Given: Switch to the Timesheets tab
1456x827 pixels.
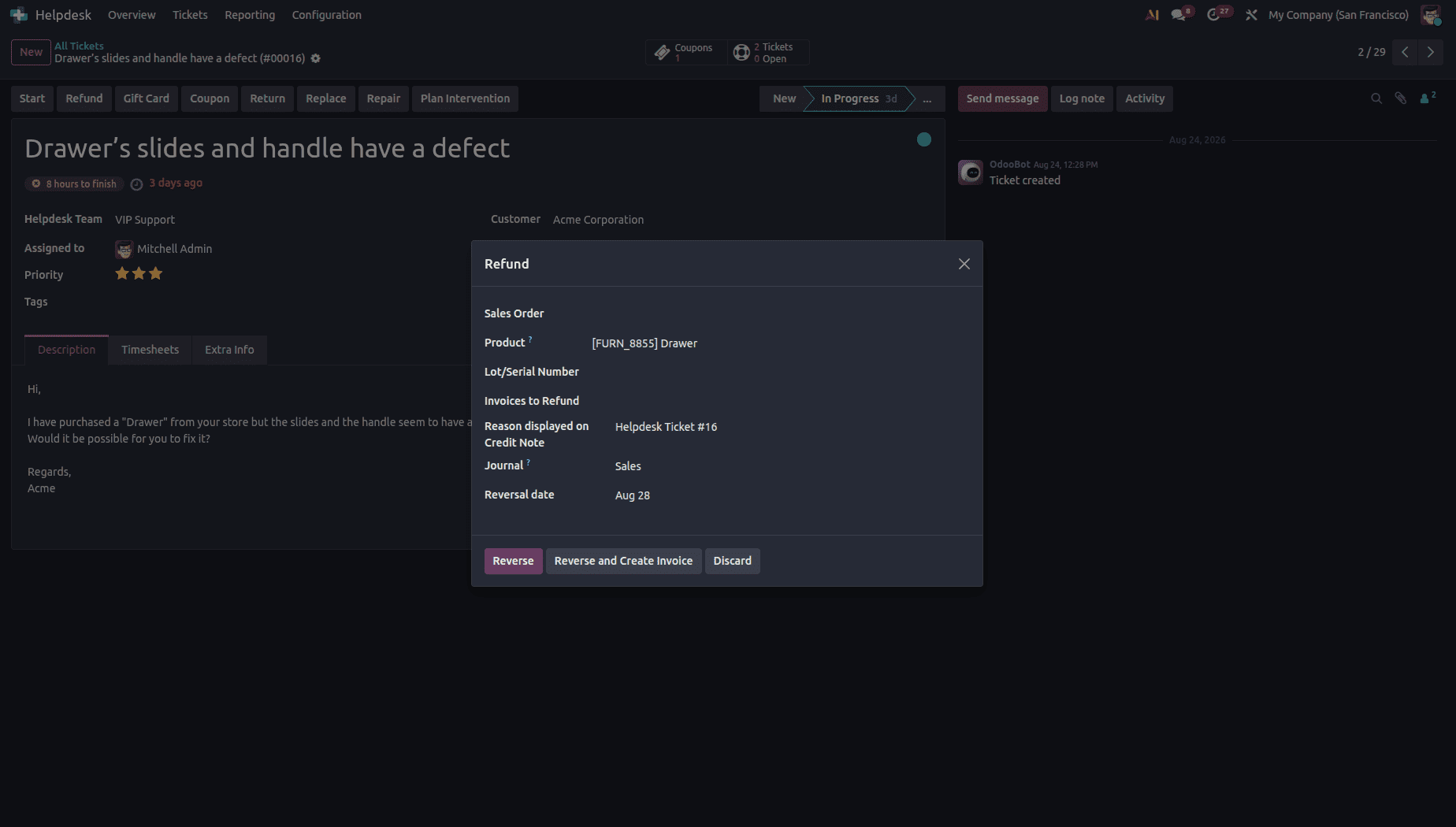Looking at the screenshot, I should point(150,350).
